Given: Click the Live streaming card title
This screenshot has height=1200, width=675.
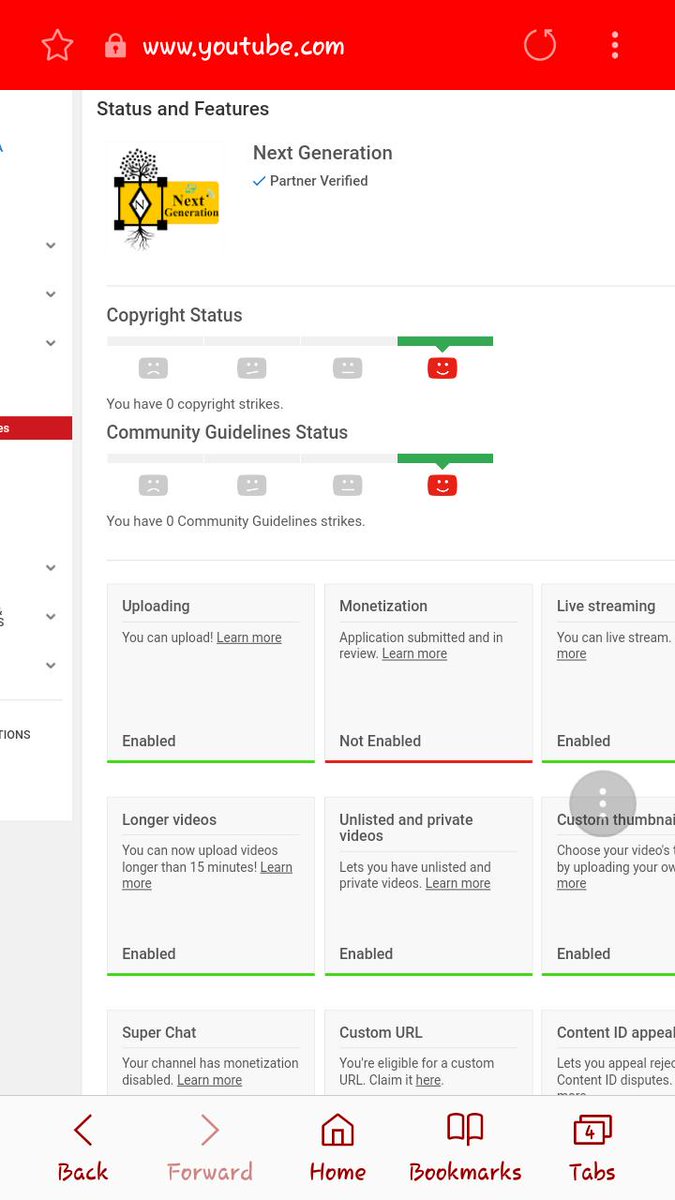Looking at the screenshot, I should tap(606, 606).
